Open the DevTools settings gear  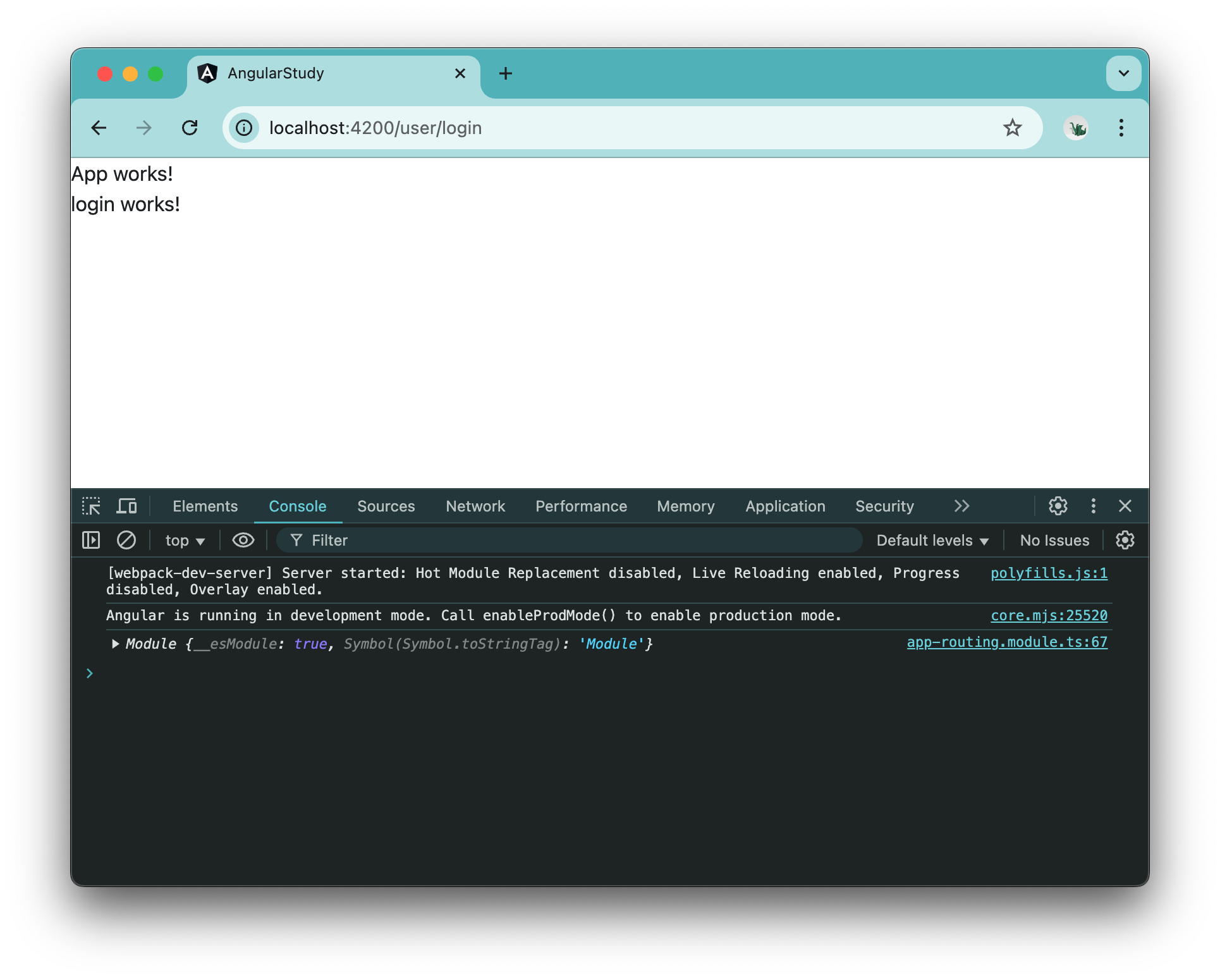1058,506
